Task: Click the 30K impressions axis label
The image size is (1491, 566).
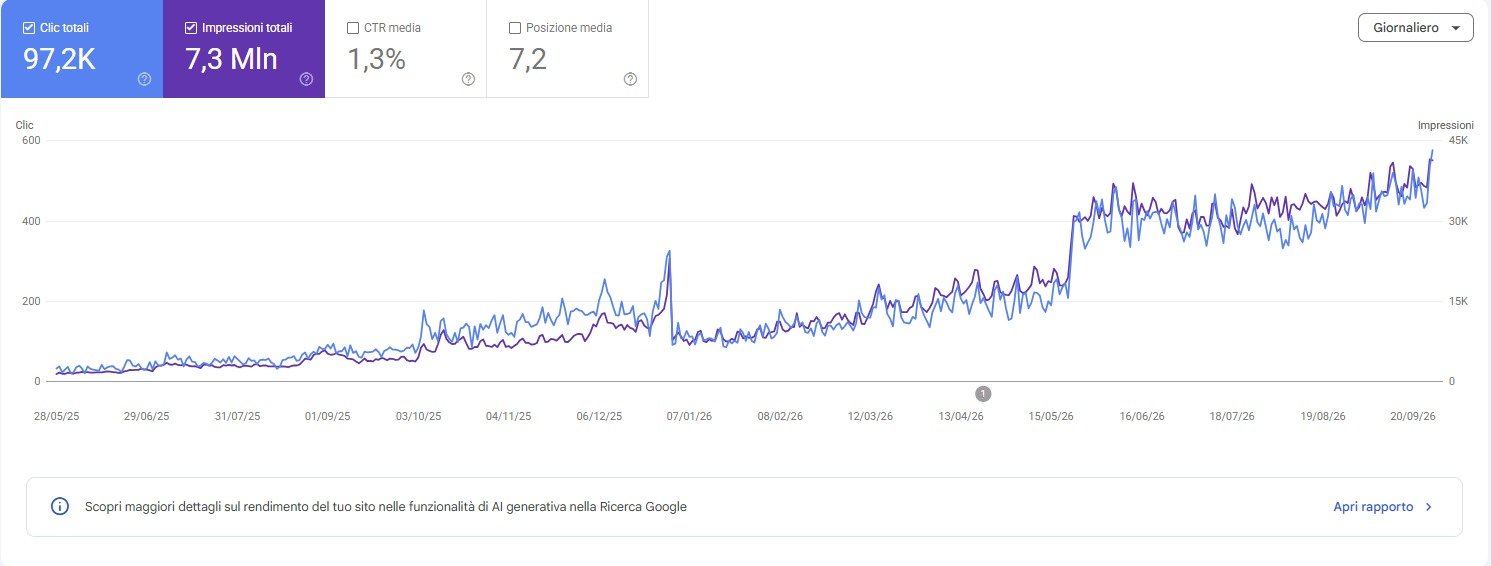Action: [x=1458, y=221]
